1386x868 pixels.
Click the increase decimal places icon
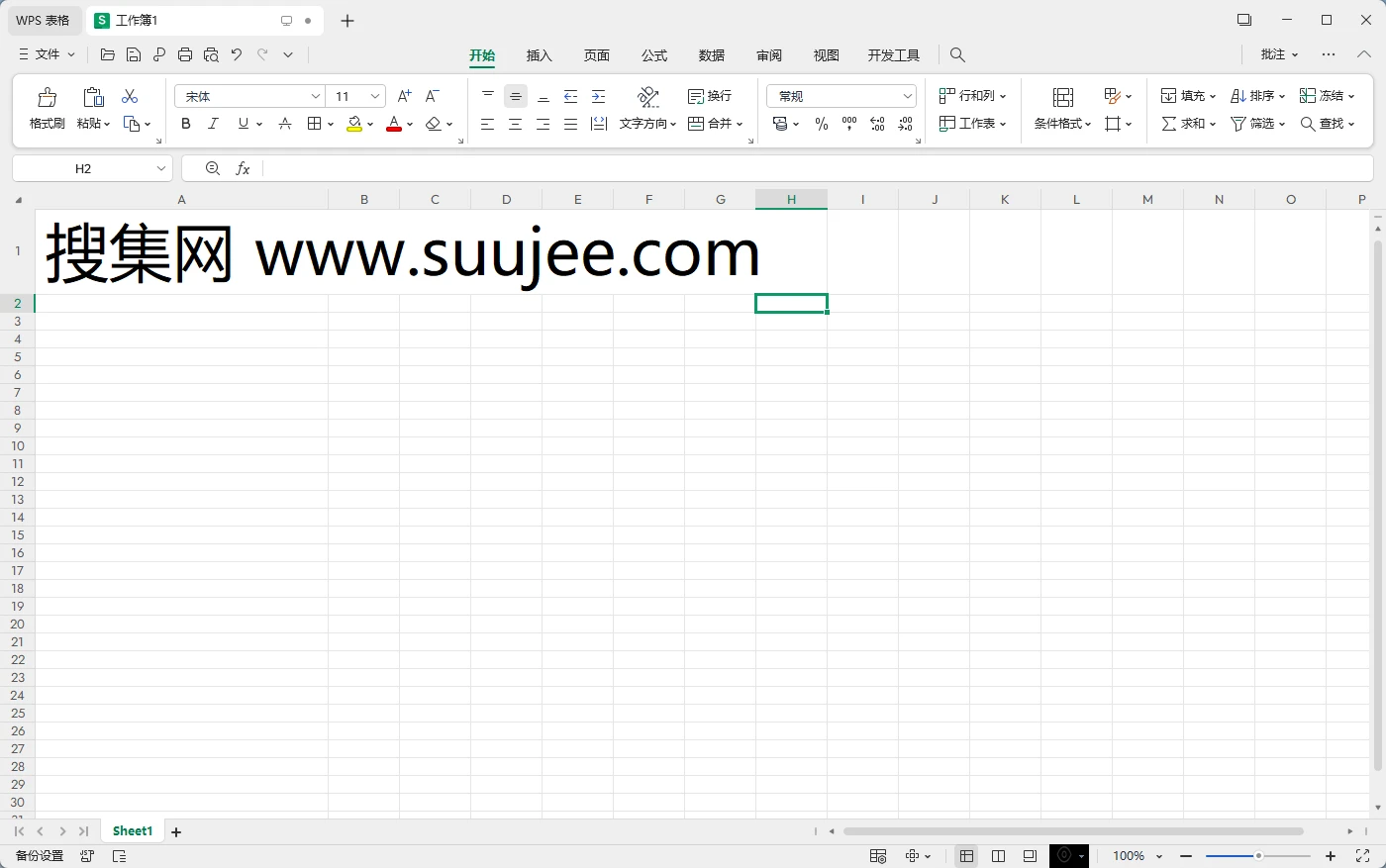[x=877, y=124]
